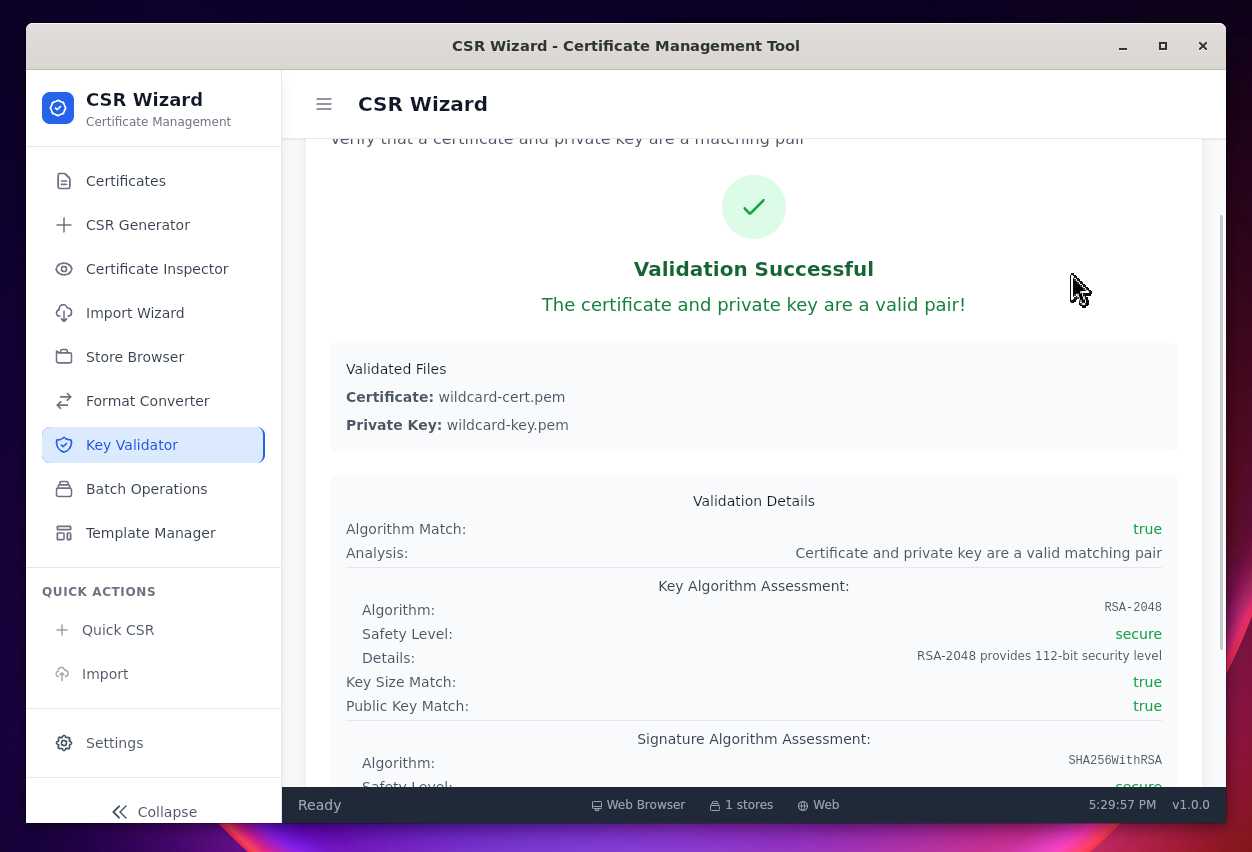1252x852 pixels.
Task: Click the CSR Generator plus icon
Action: tap(64, 225)
